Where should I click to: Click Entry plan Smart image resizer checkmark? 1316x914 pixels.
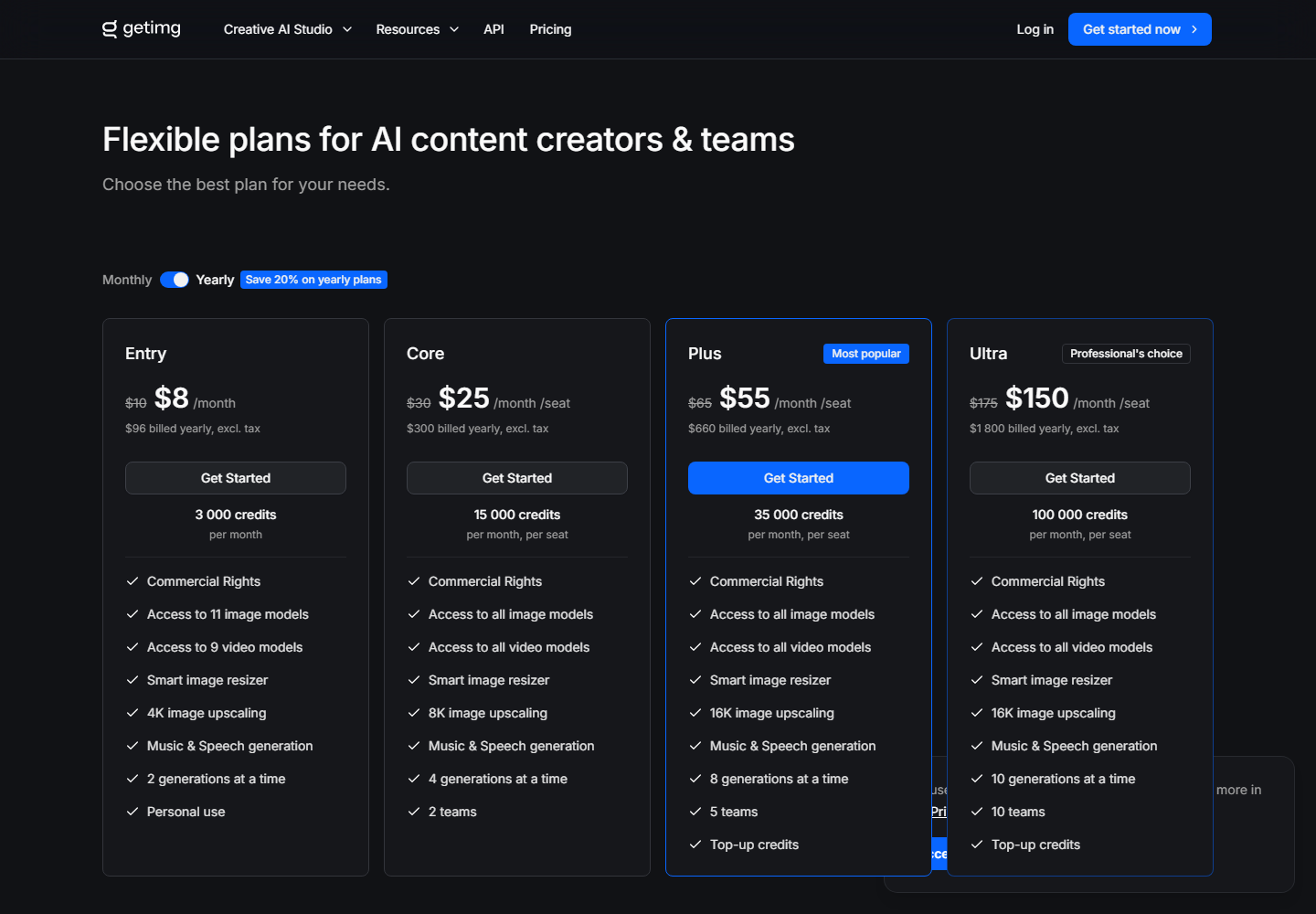[133, 680]
